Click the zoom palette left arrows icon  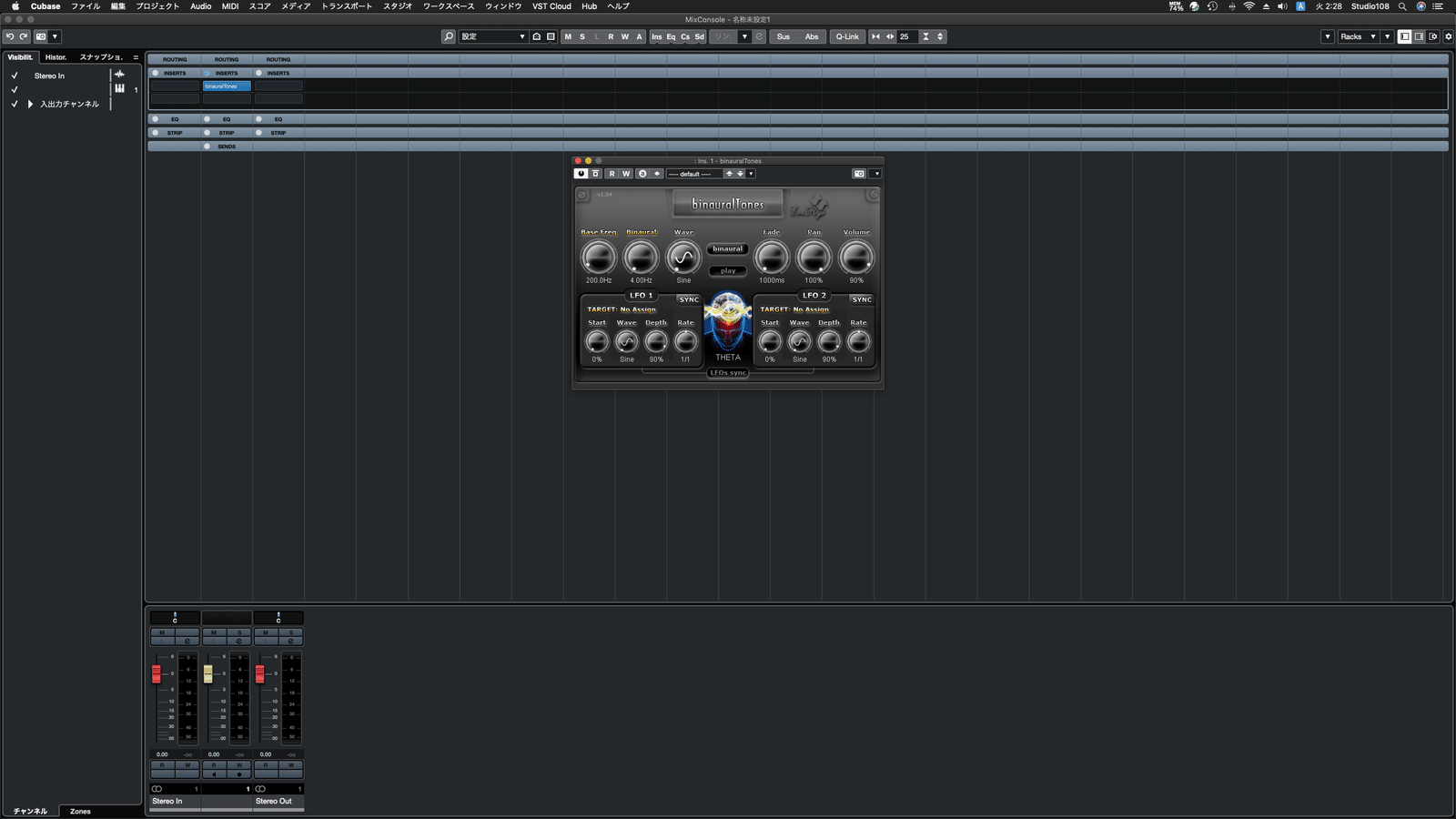(x=875, y=36)
